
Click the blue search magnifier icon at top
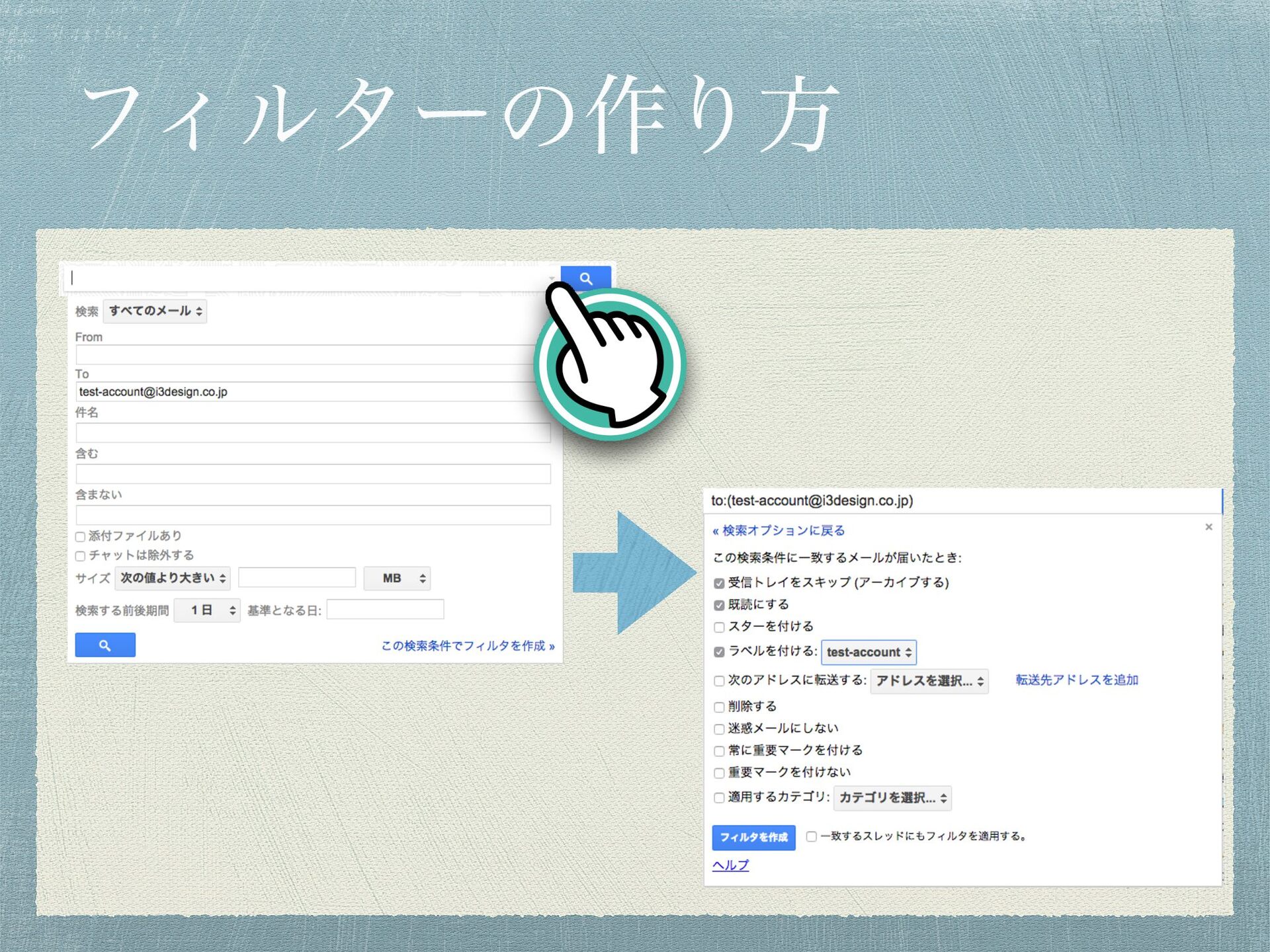(x=586, y=278)
